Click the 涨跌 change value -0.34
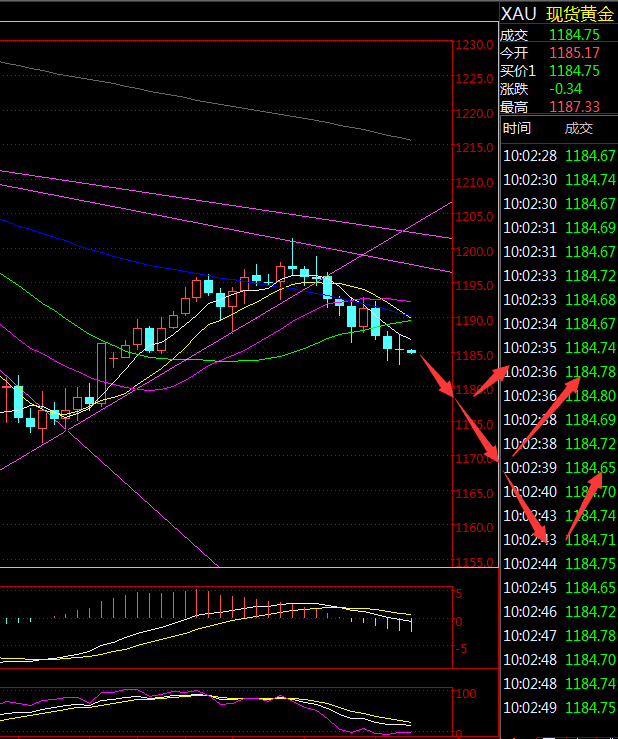618x739 pixels. coord(566,89)
